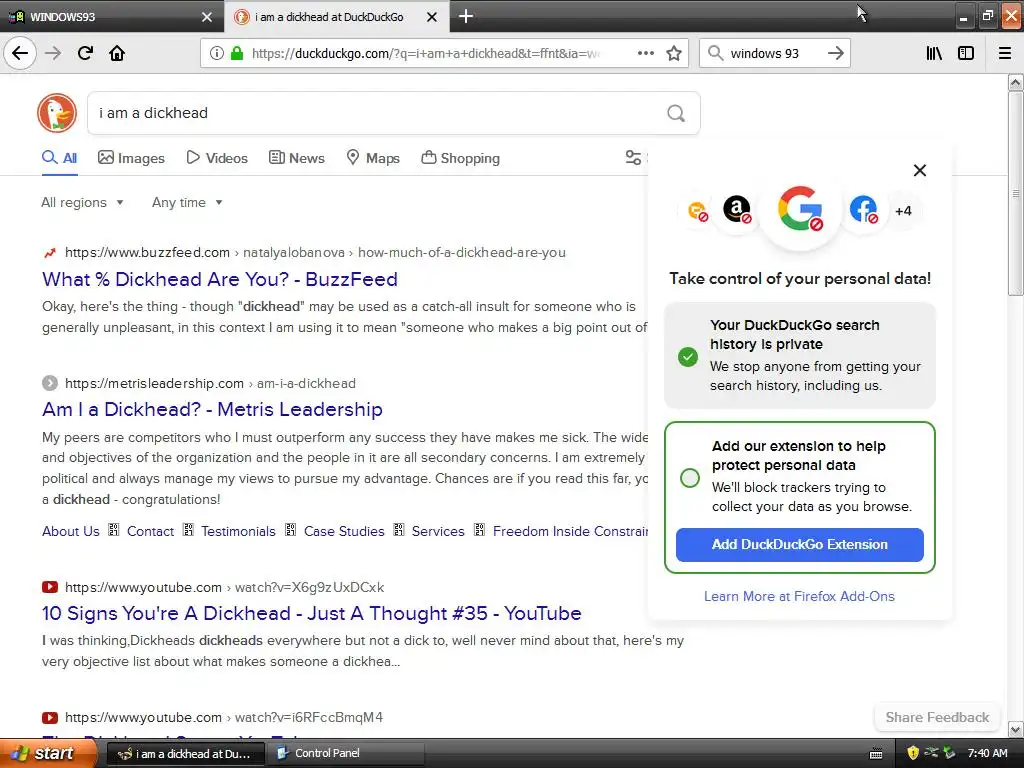Click the Windows start button
Viewport: 1024px width, 768px height.
coord(48,754)
